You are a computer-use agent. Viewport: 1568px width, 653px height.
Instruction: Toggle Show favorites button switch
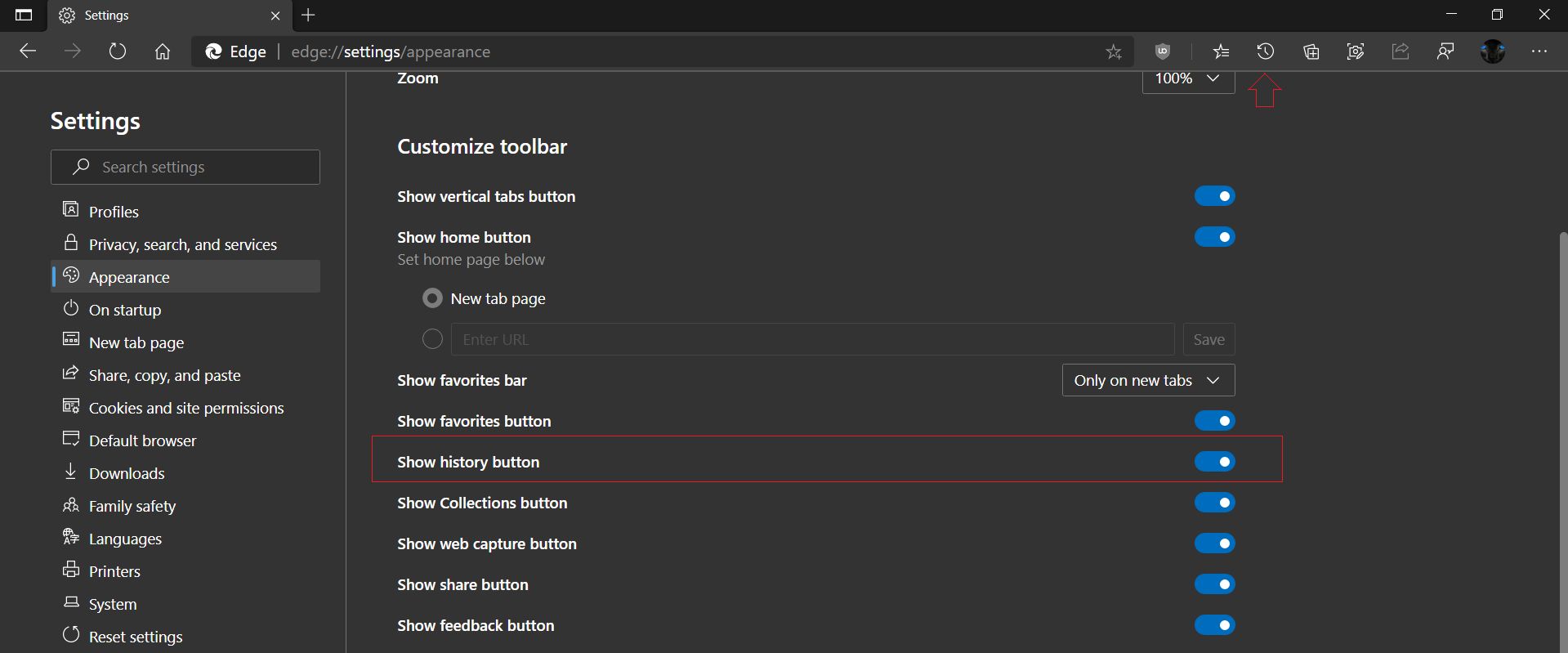[1214, 421]
